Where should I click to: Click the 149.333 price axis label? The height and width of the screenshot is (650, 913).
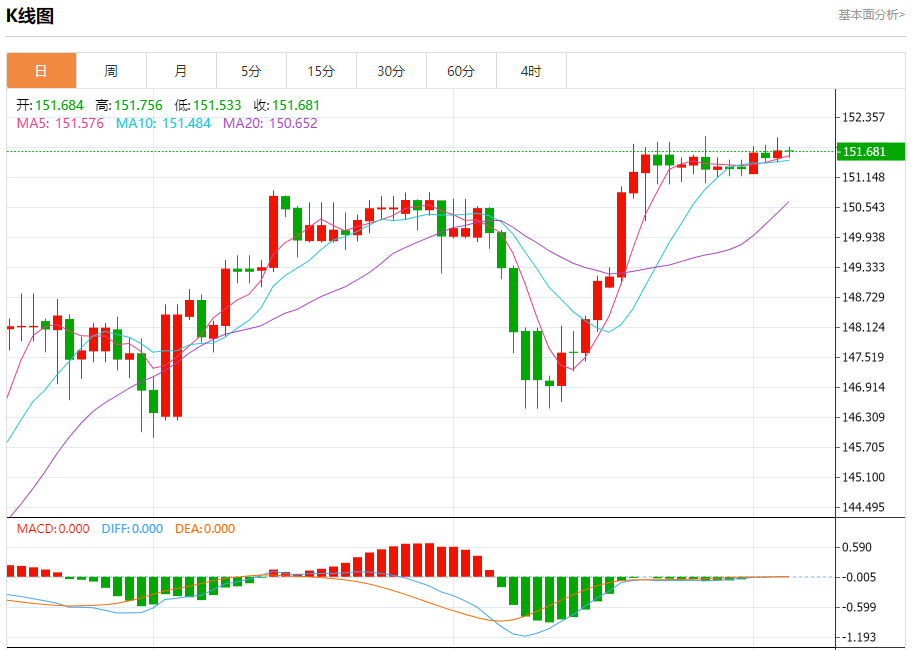(x=864, y=267)
